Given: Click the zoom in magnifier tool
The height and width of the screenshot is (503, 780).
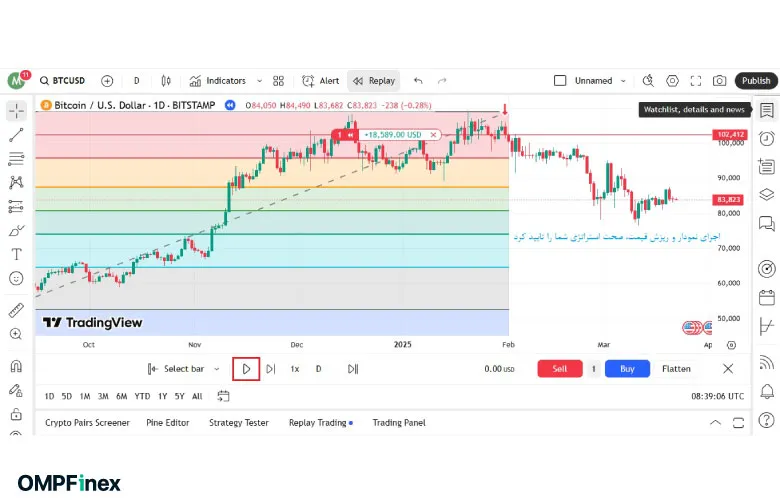Looking at the screenshot, I should coord(16,334).
